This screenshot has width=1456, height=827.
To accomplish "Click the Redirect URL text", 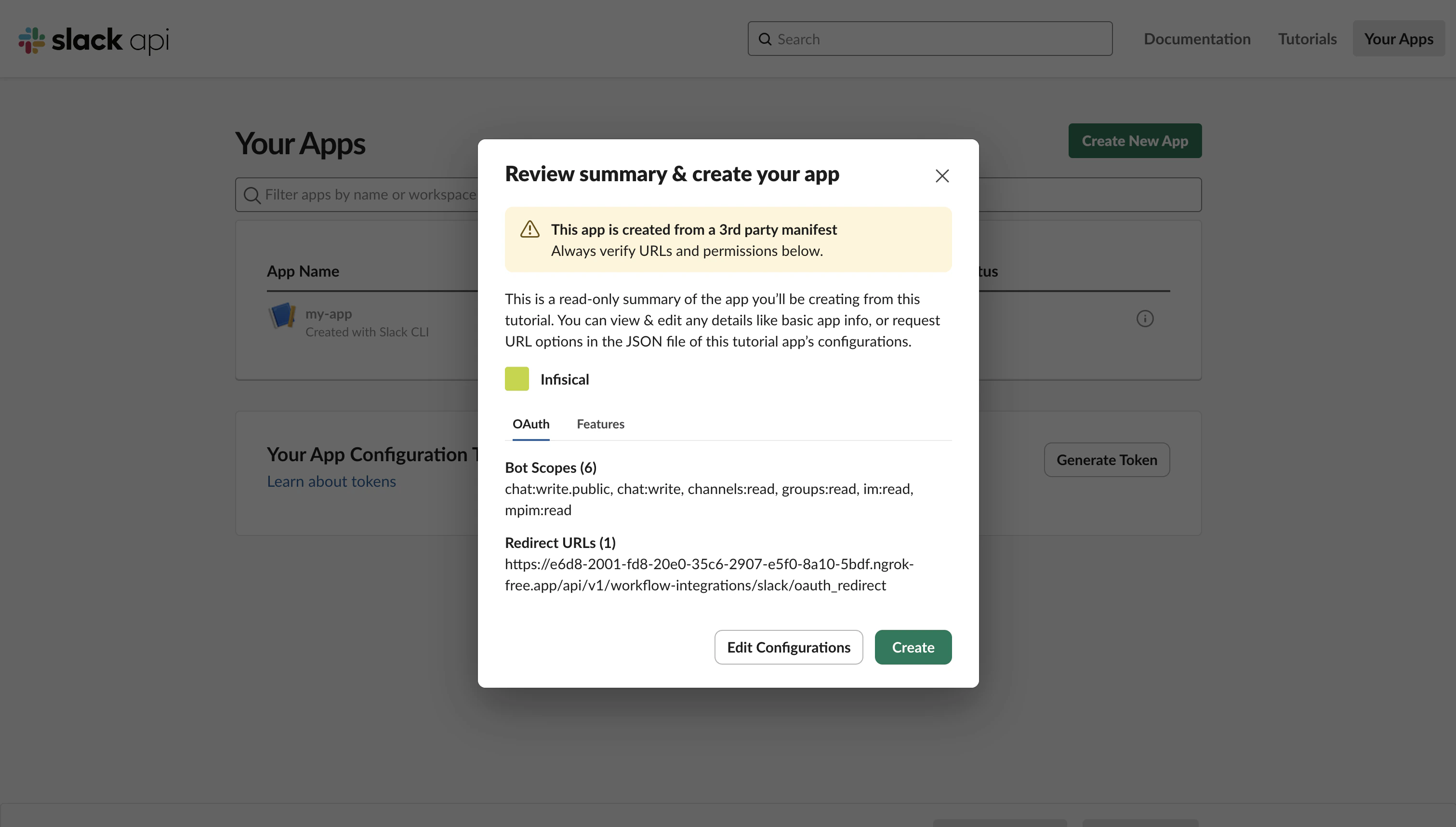I will 708,574.
